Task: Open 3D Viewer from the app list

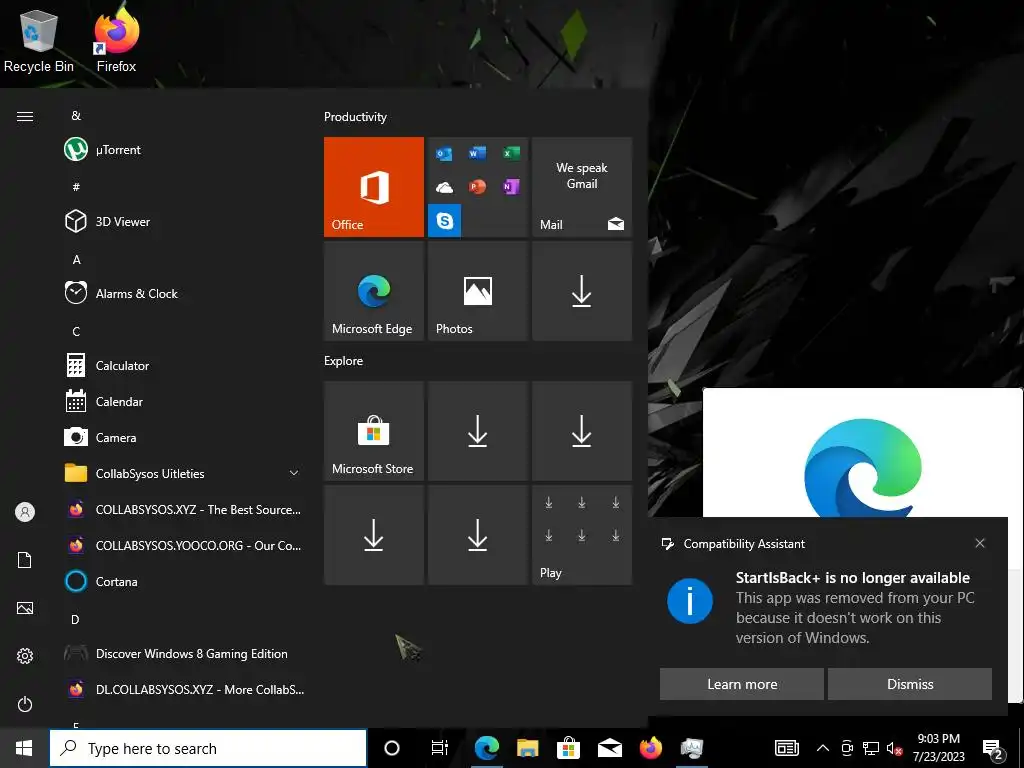Action: pyautogui.click(x=183, y=221)
